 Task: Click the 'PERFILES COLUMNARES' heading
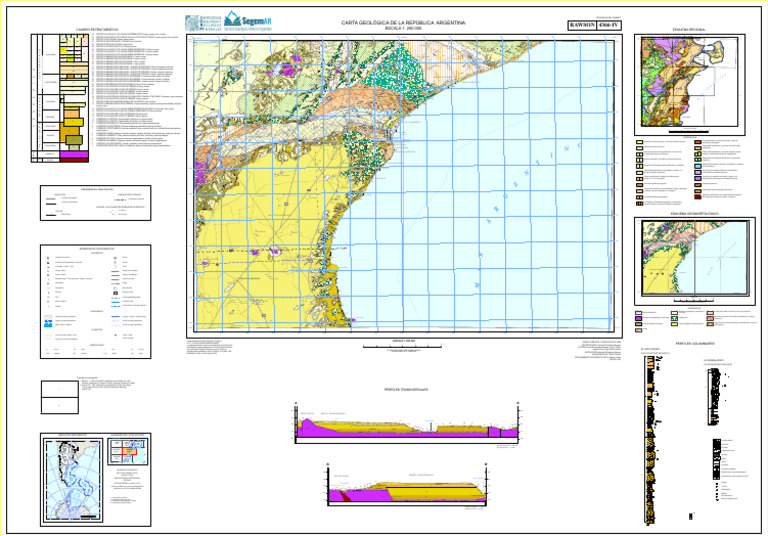click(x=695, y=344)
